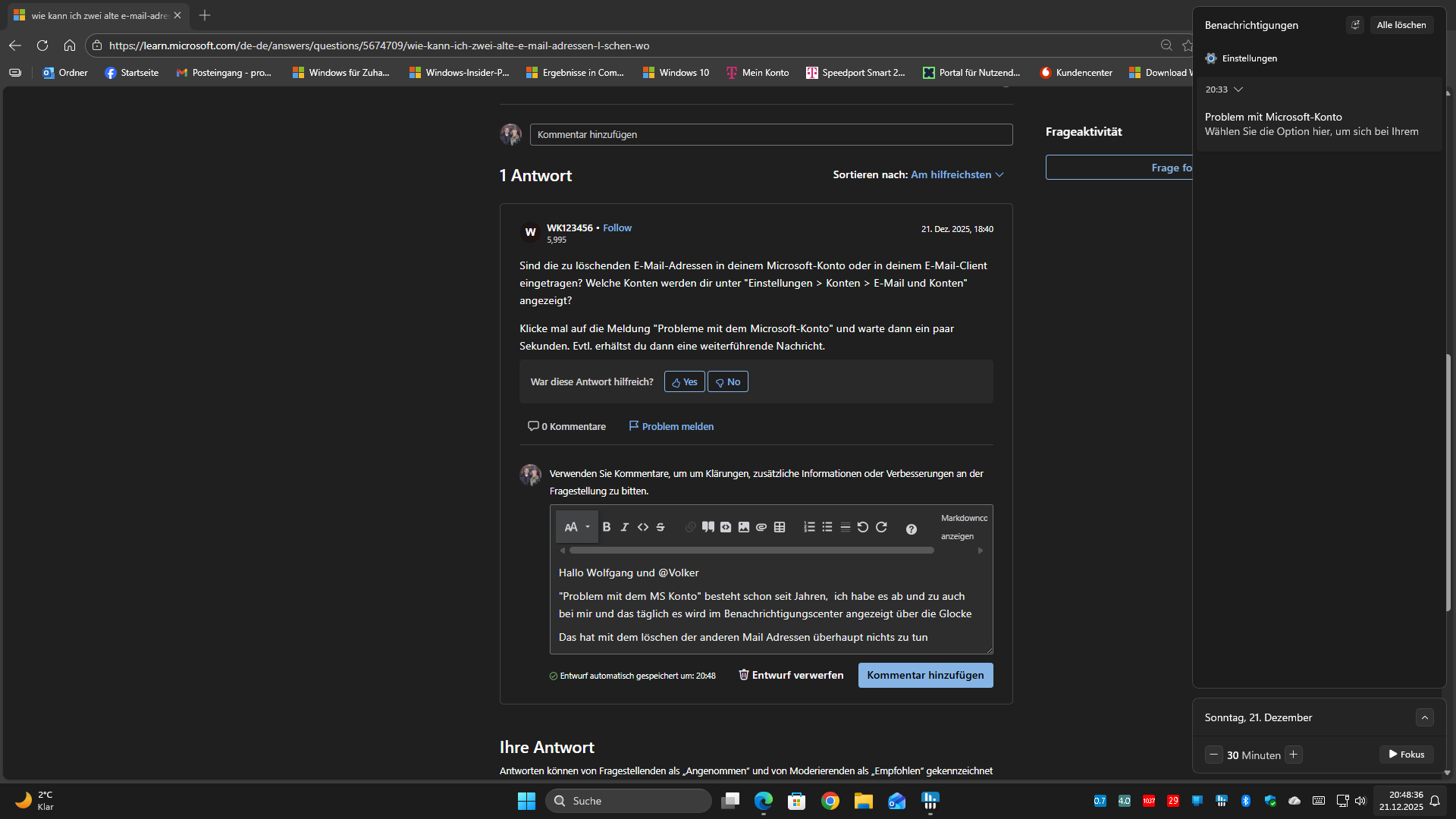Screen dimensions: 1456x819
Task: Collapse the Sonntag, 21. Dezember calendar
Action: coord(1425,717)
